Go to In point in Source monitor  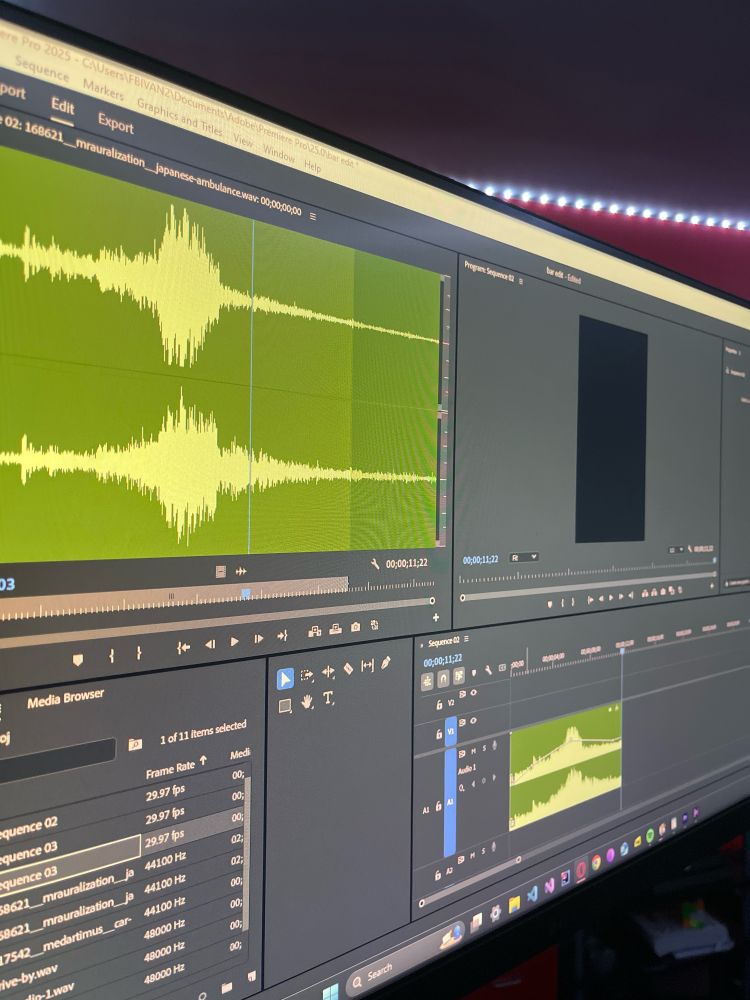coord(184,647)
